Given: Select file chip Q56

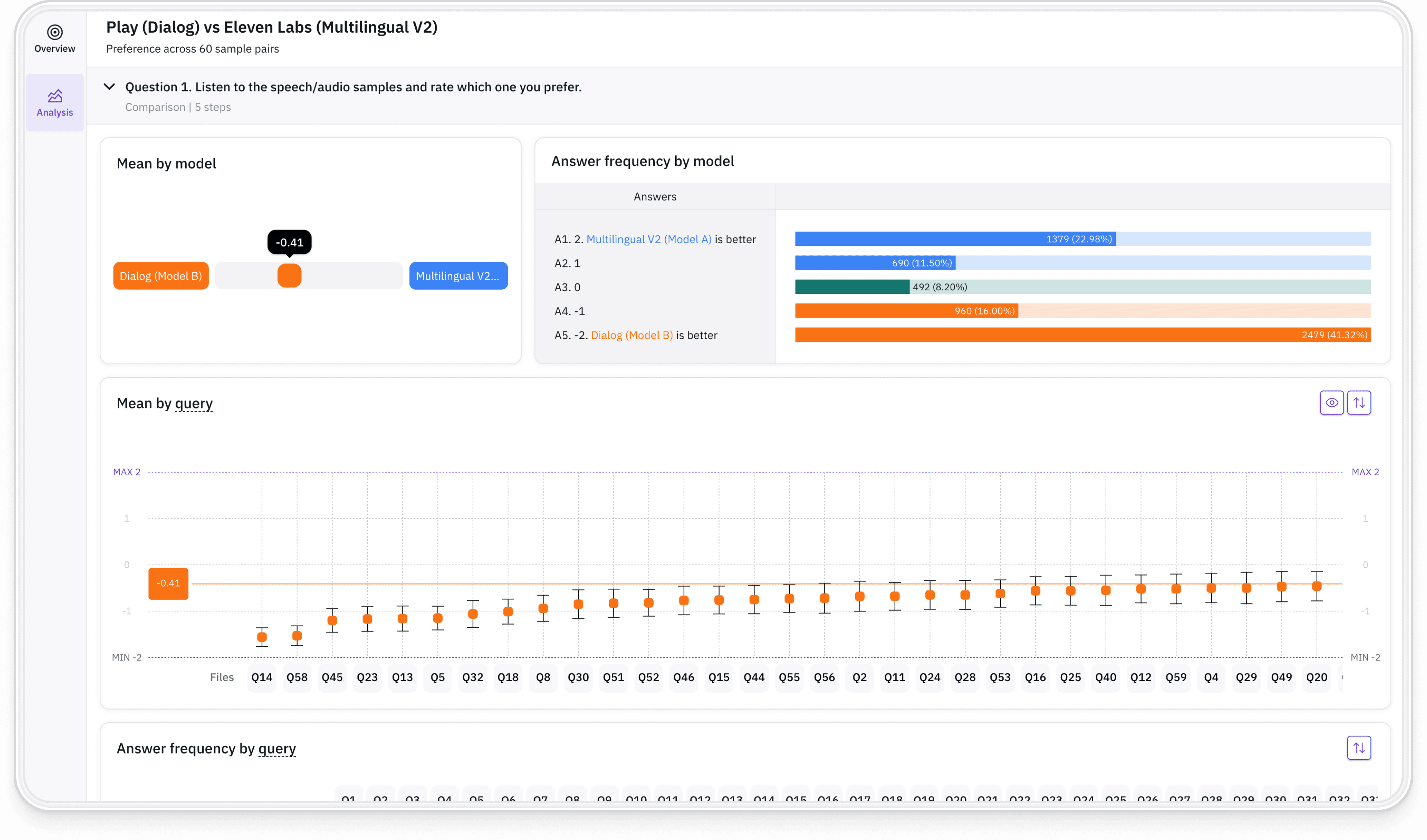Looking at the screenshot, I should (x=824, y=677).
